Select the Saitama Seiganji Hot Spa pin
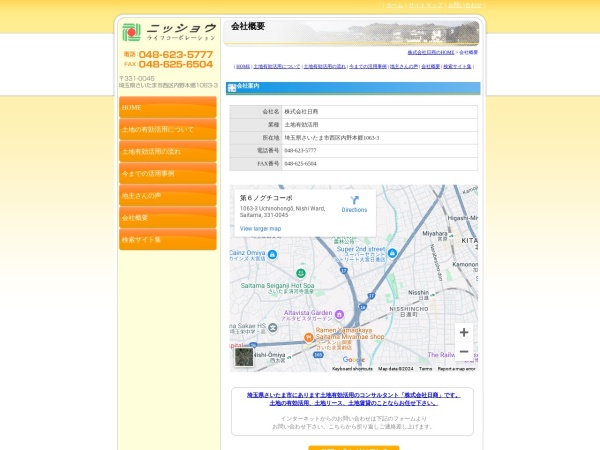 [x=301, y=273]
